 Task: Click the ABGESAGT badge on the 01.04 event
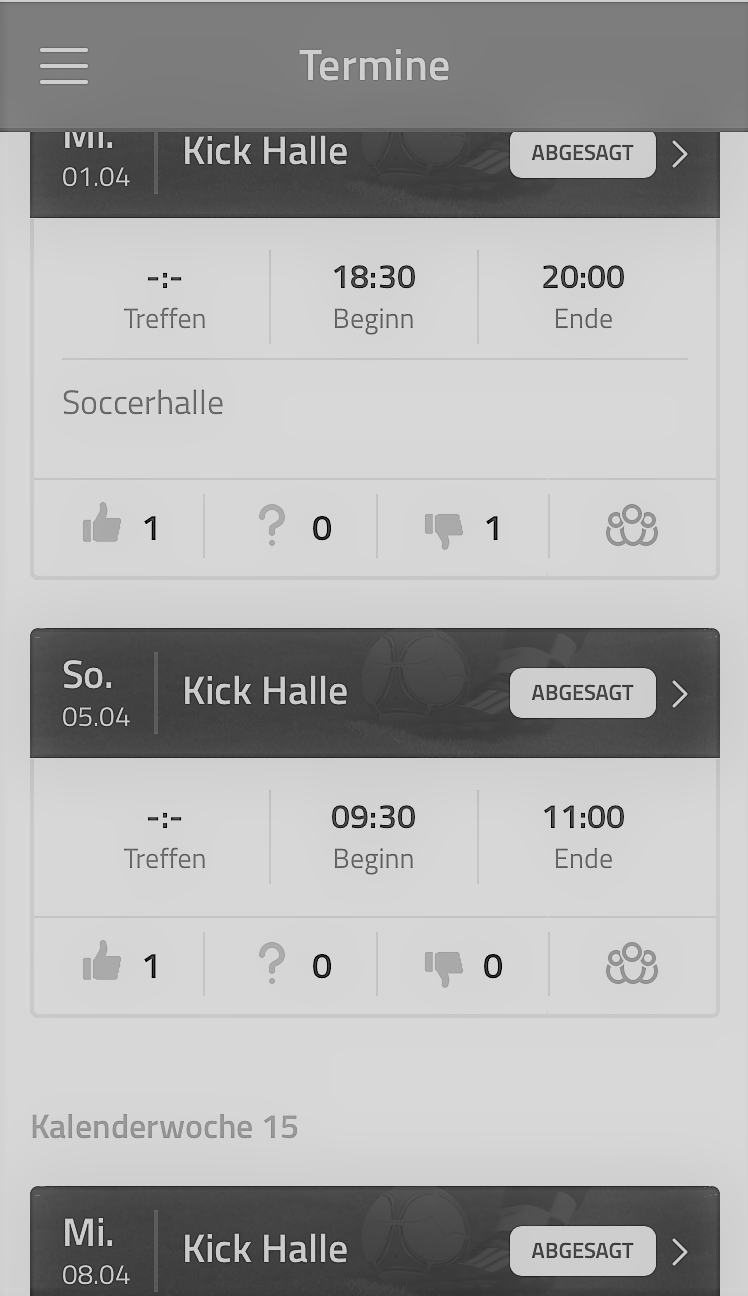pos(582,154)
